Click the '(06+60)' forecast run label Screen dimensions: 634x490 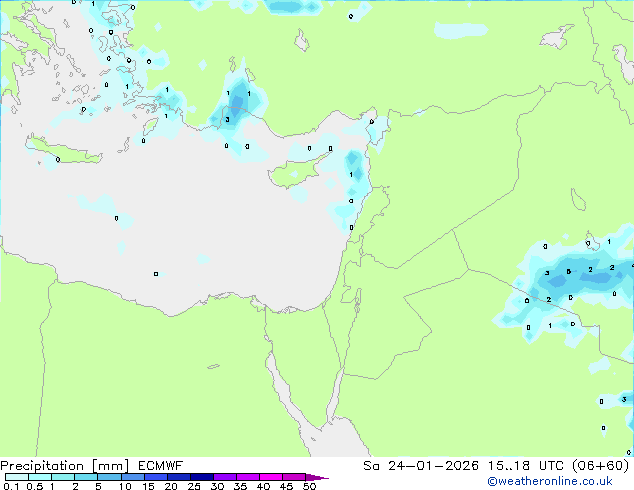coord(601,466)
